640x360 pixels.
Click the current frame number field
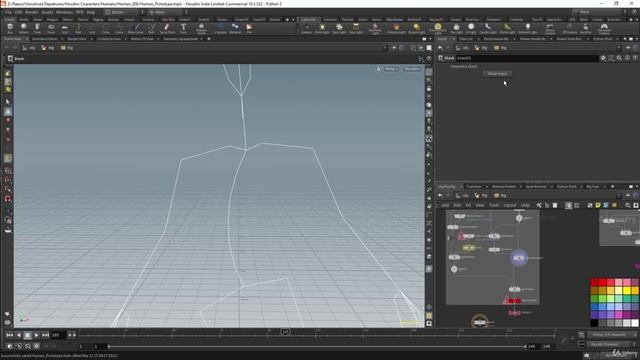(58, 335)
